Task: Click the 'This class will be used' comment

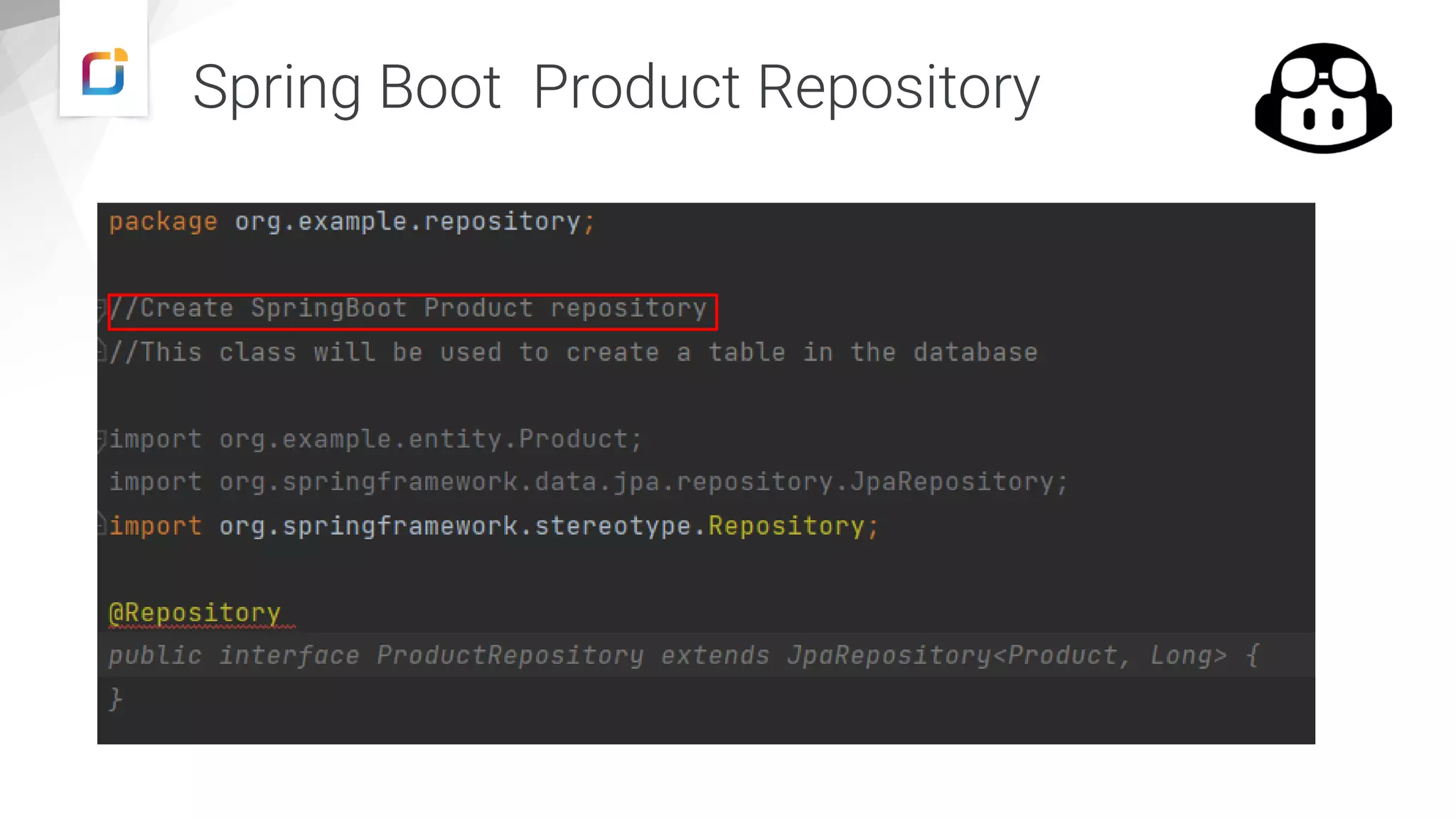Action: [573, 353]
